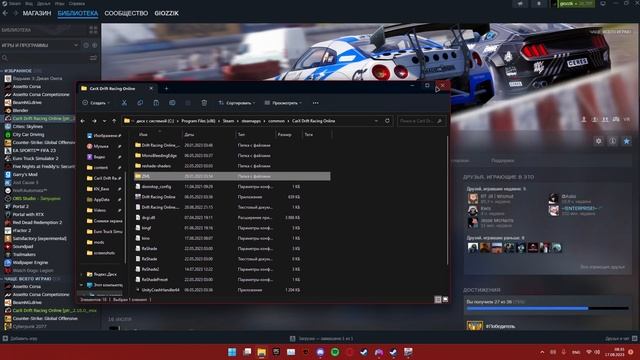Viewport: 640px width, 360px height.
Task: Go back in File Explorer navigation
Action: pyautogui.click(x=83, y=121)
